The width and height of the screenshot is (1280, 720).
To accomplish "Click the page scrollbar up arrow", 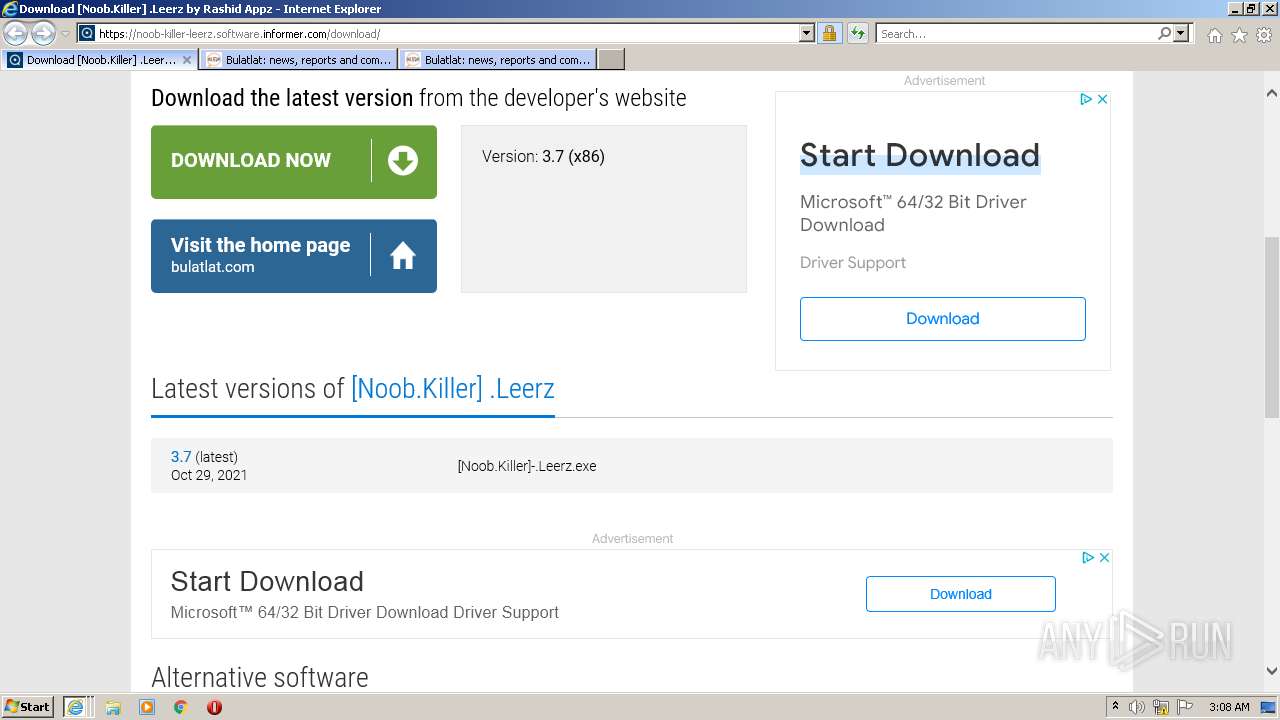I will click(x=1272, y=93).
